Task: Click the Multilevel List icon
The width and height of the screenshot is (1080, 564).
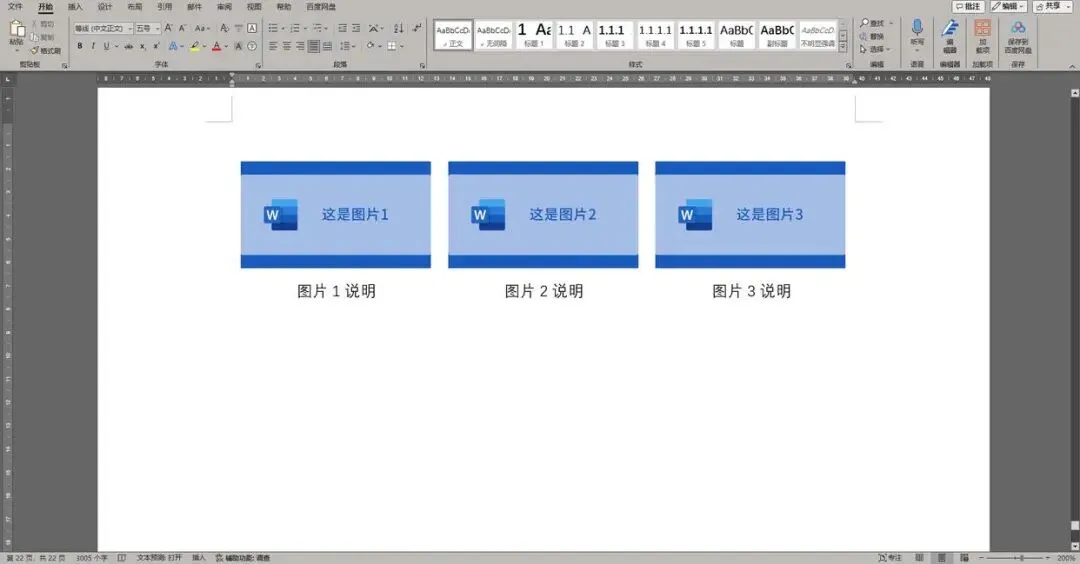Action: [318, 28]
